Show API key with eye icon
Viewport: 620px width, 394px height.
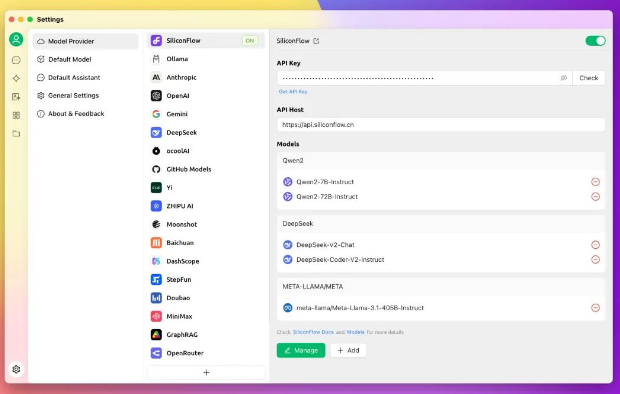tap(564, 78)
